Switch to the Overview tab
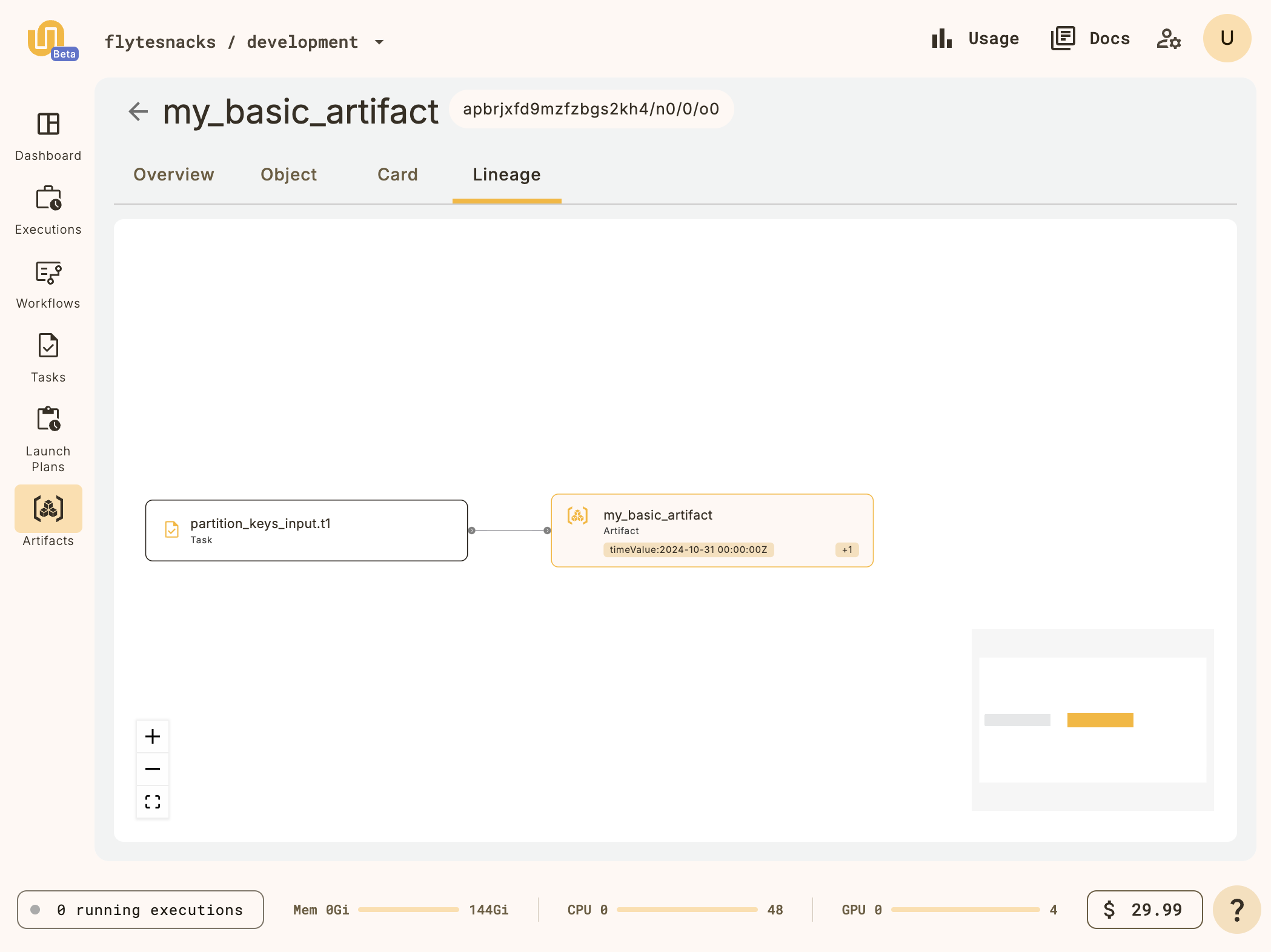The height and width of the screenshot is (952, 1271). [x=174, y=174]
